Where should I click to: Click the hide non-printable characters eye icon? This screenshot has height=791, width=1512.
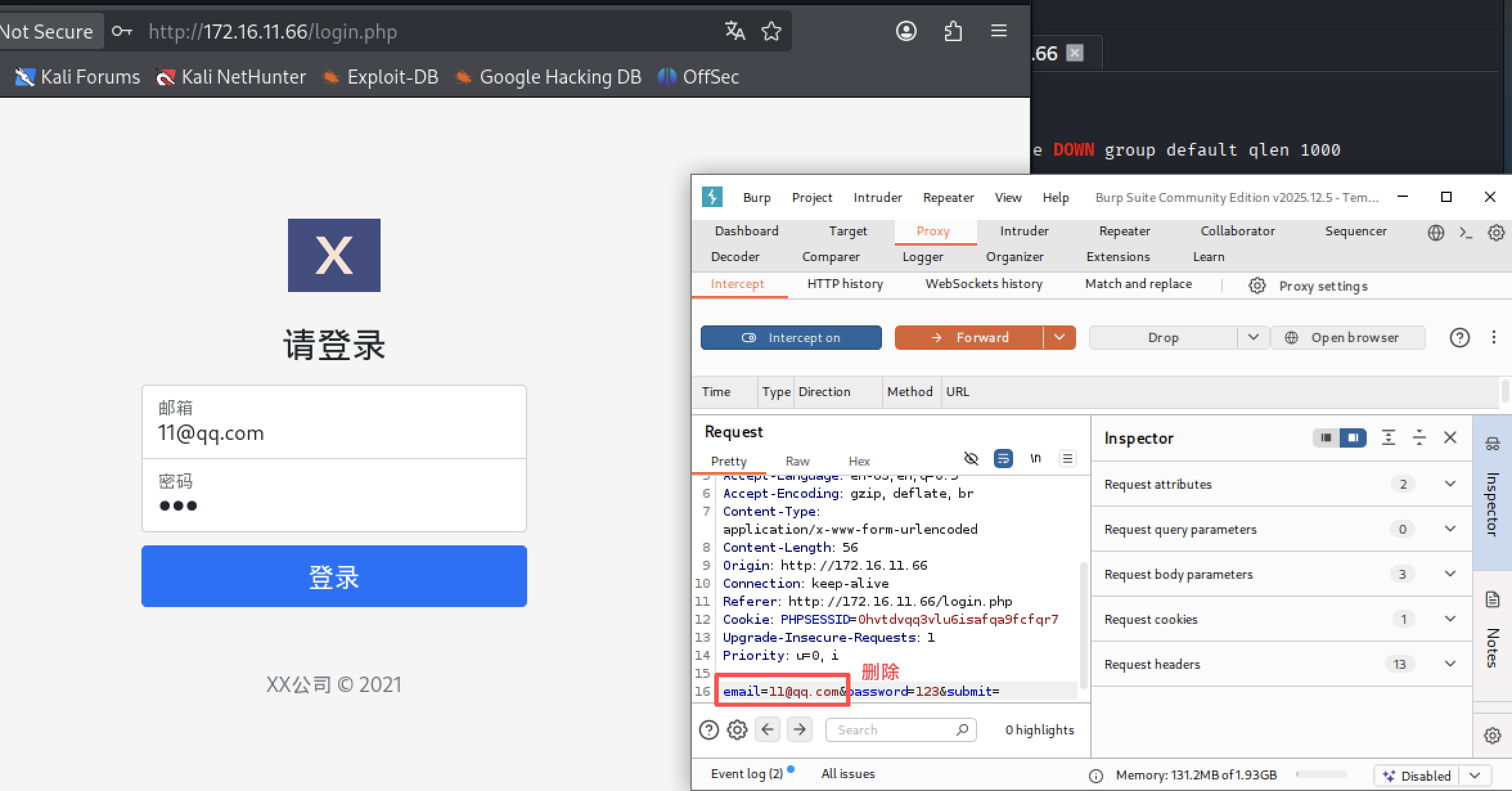(x=971, y=459)
